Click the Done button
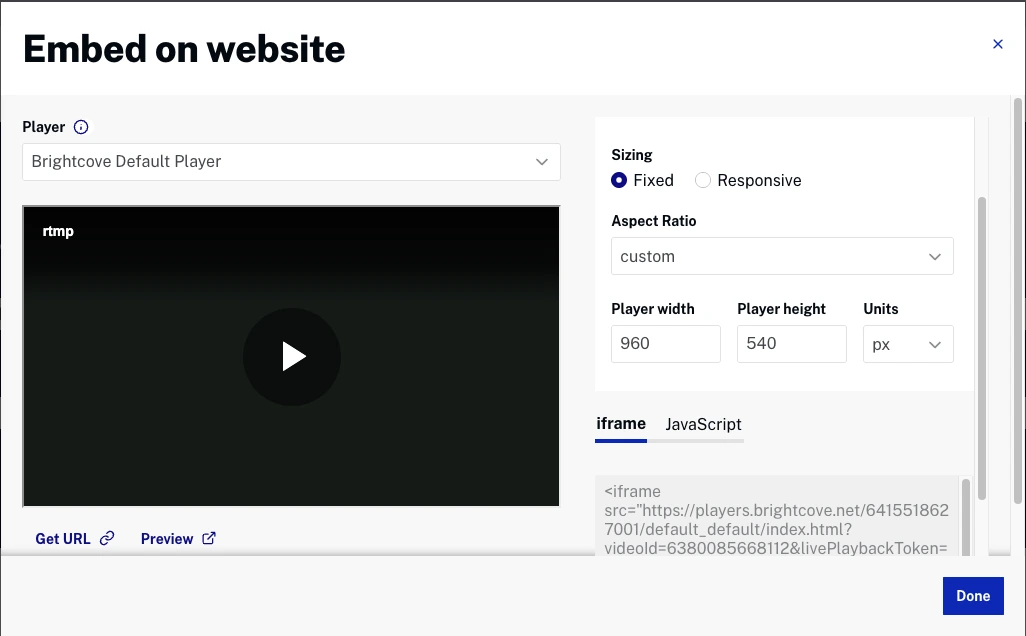Image resolution: width=1026 pixels, height=636 pixels. [x=972, y=595]
